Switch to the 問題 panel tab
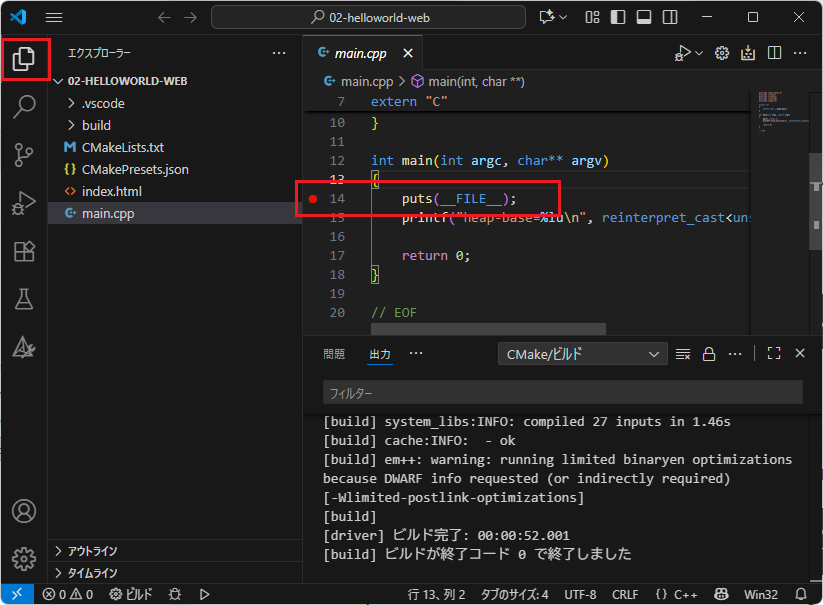Image resolution: width=823 pixels, height=605 pixels. (334, 354)
